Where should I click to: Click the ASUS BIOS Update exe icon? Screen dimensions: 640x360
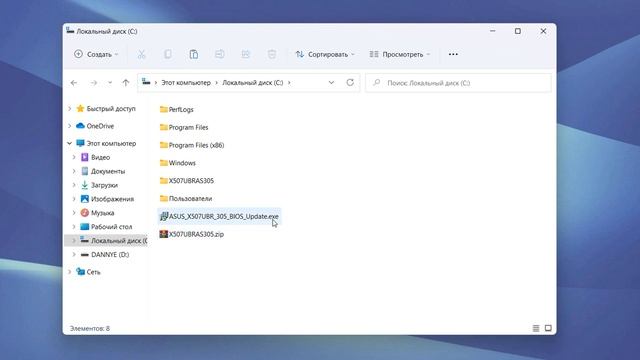coord(164,216)
